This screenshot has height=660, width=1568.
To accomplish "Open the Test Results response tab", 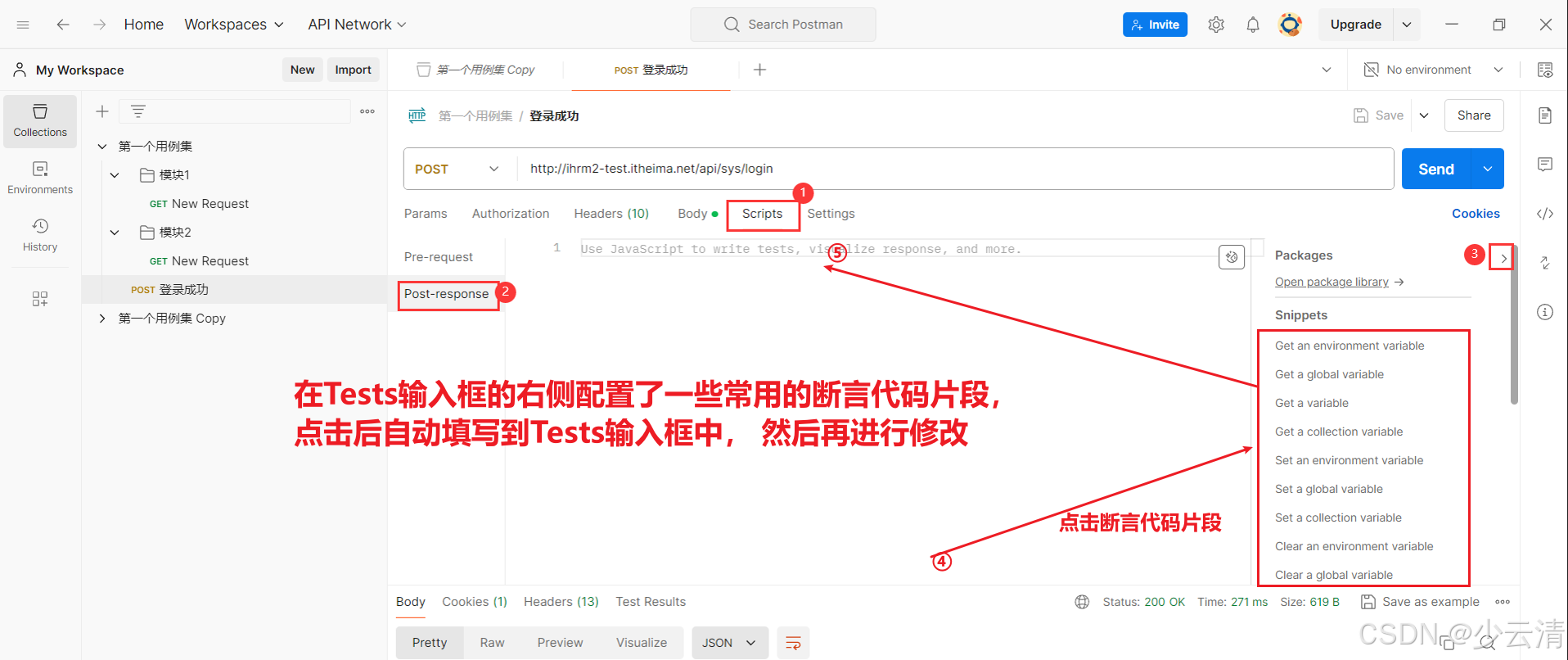I will pyautogui.click(x=651, y=602).
